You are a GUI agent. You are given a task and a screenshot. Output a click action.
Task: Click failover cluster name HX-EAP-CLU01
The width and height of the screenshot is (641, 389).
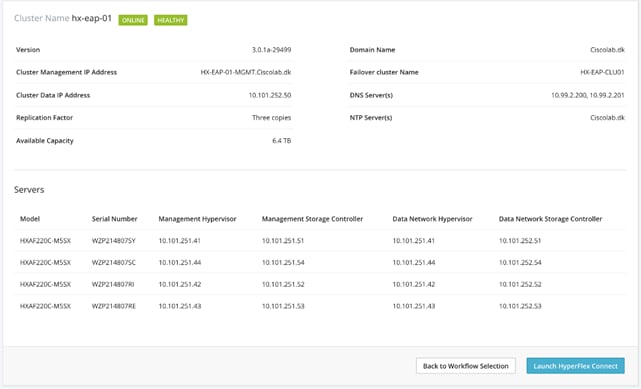(602, 72)
